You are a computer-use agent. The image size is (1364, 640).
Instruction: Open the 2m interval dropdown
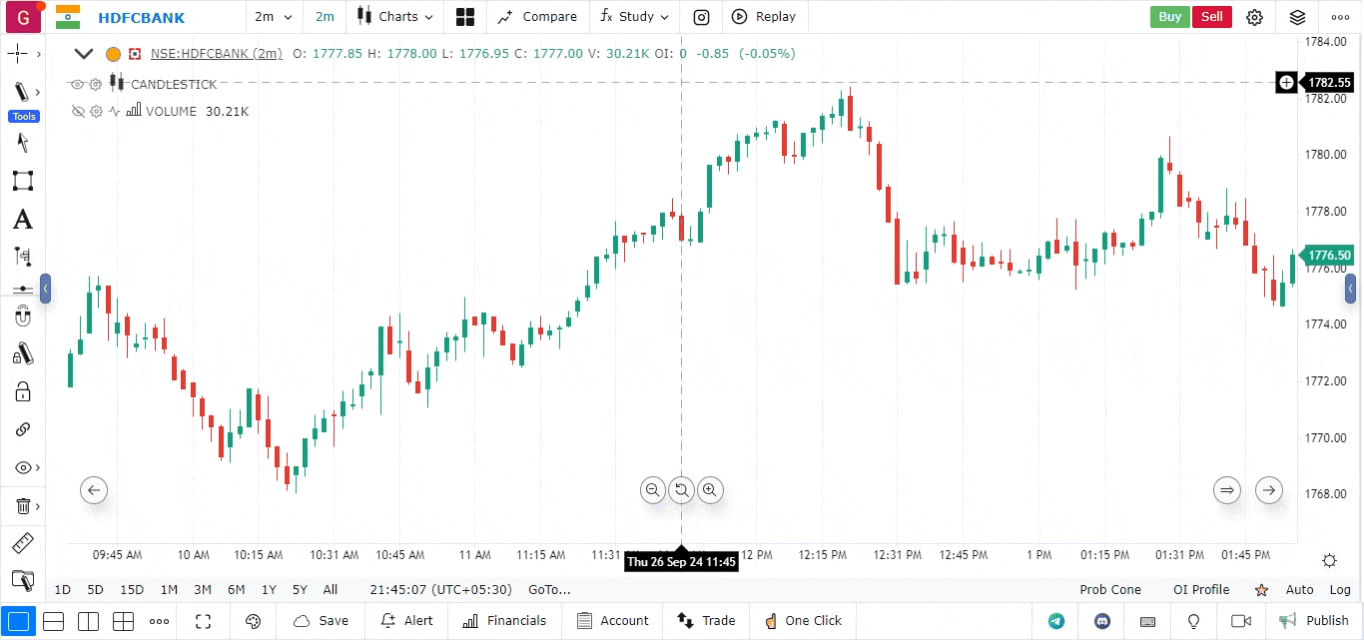[x=274, y=17]
